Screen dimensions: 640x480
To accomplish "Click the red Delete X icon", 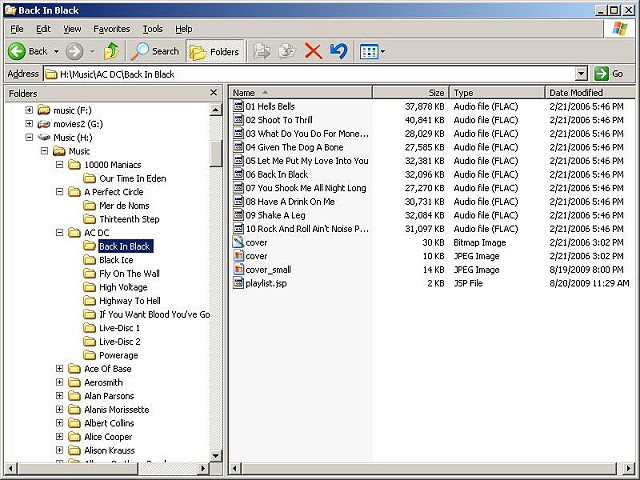I will [x=313, y=51].
